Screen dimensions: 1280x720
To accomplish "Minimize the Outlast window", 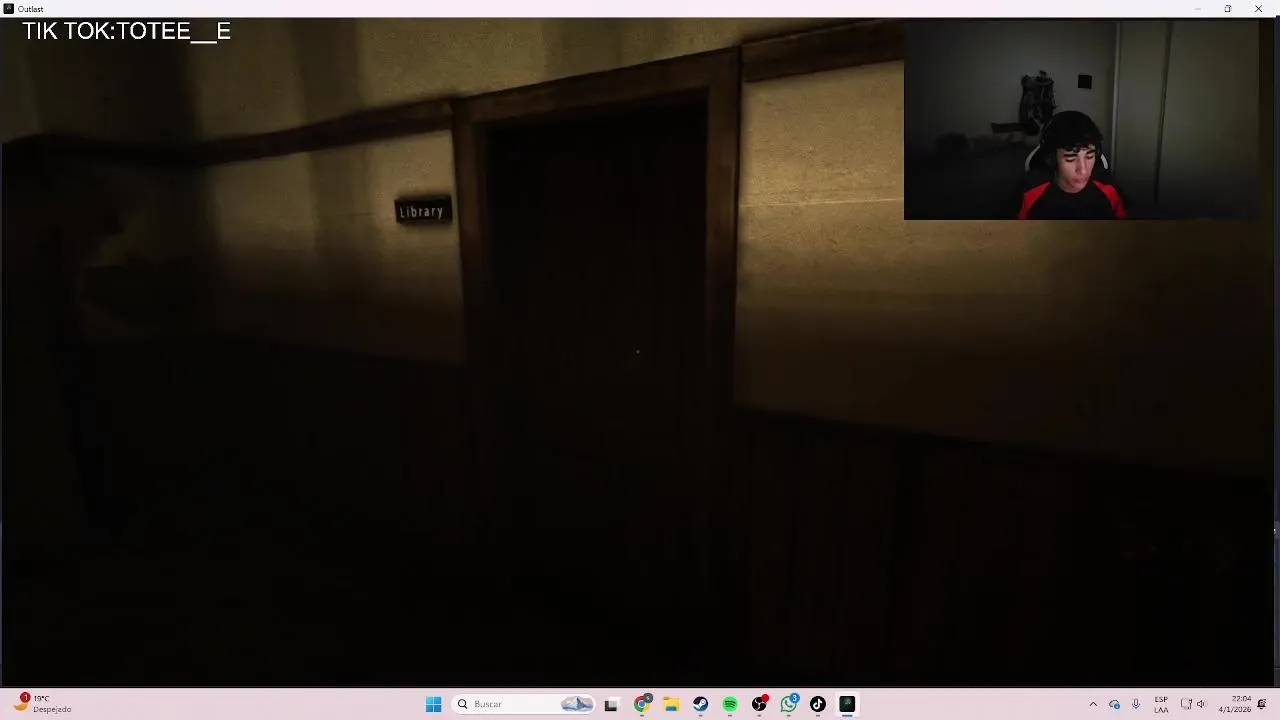I will point(1197,9).
